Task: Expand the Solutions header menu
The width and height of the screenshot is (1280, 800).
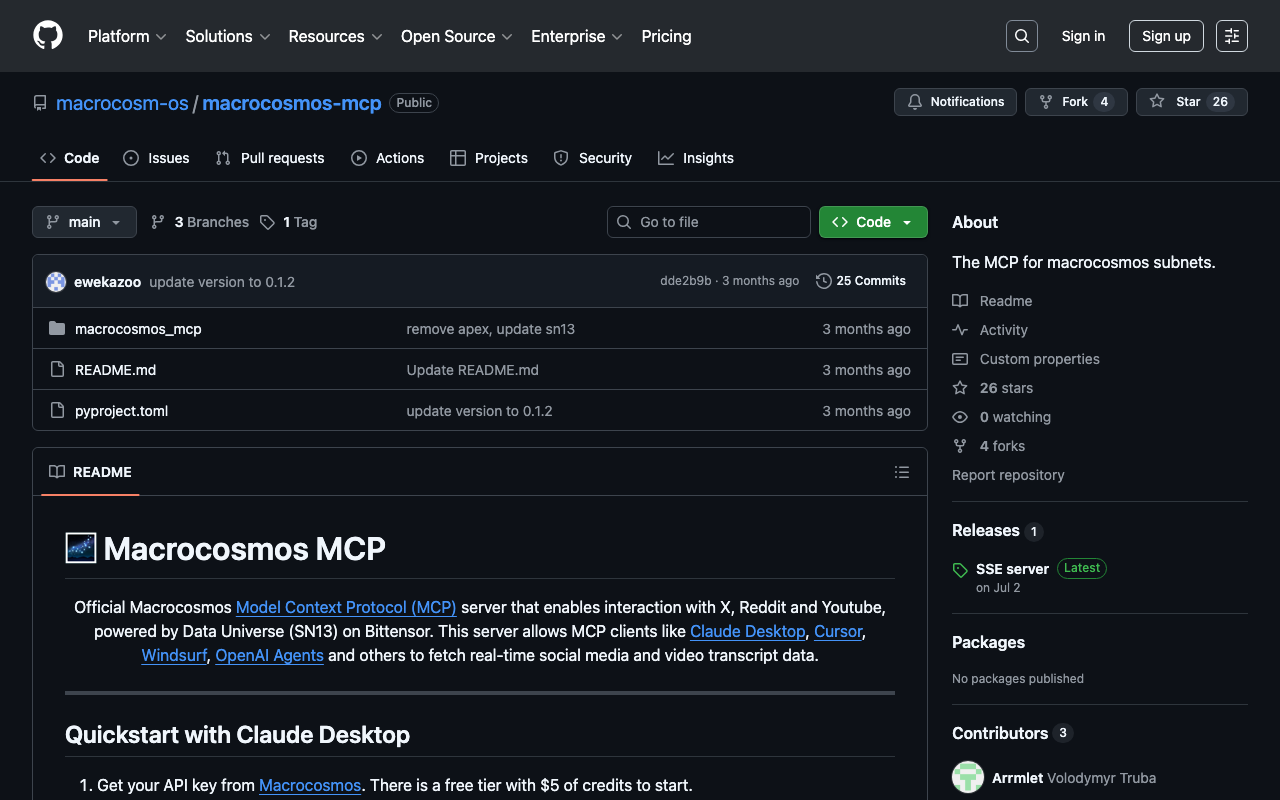Action: tap(227, 36)
